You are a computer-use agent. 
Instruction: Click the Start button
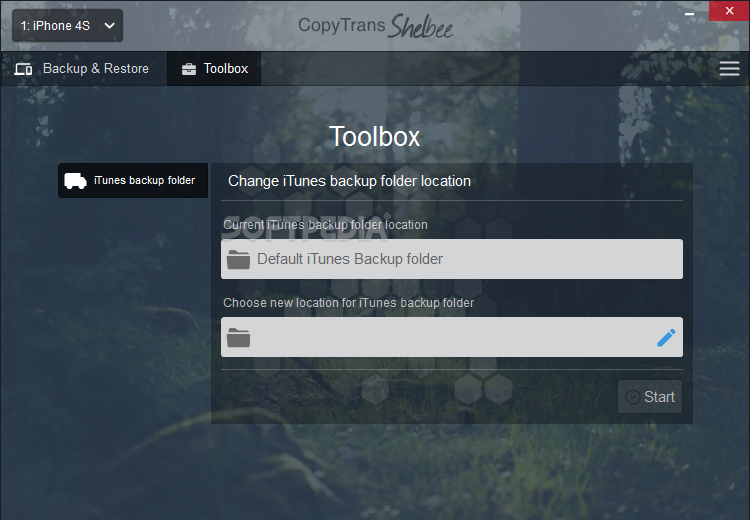pyautogui.click(x=650, y=397)
